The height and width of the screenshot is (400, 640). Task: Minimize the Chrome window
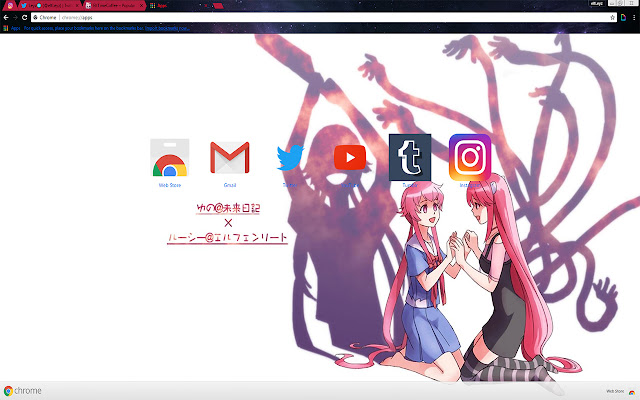tap(612, 3)
